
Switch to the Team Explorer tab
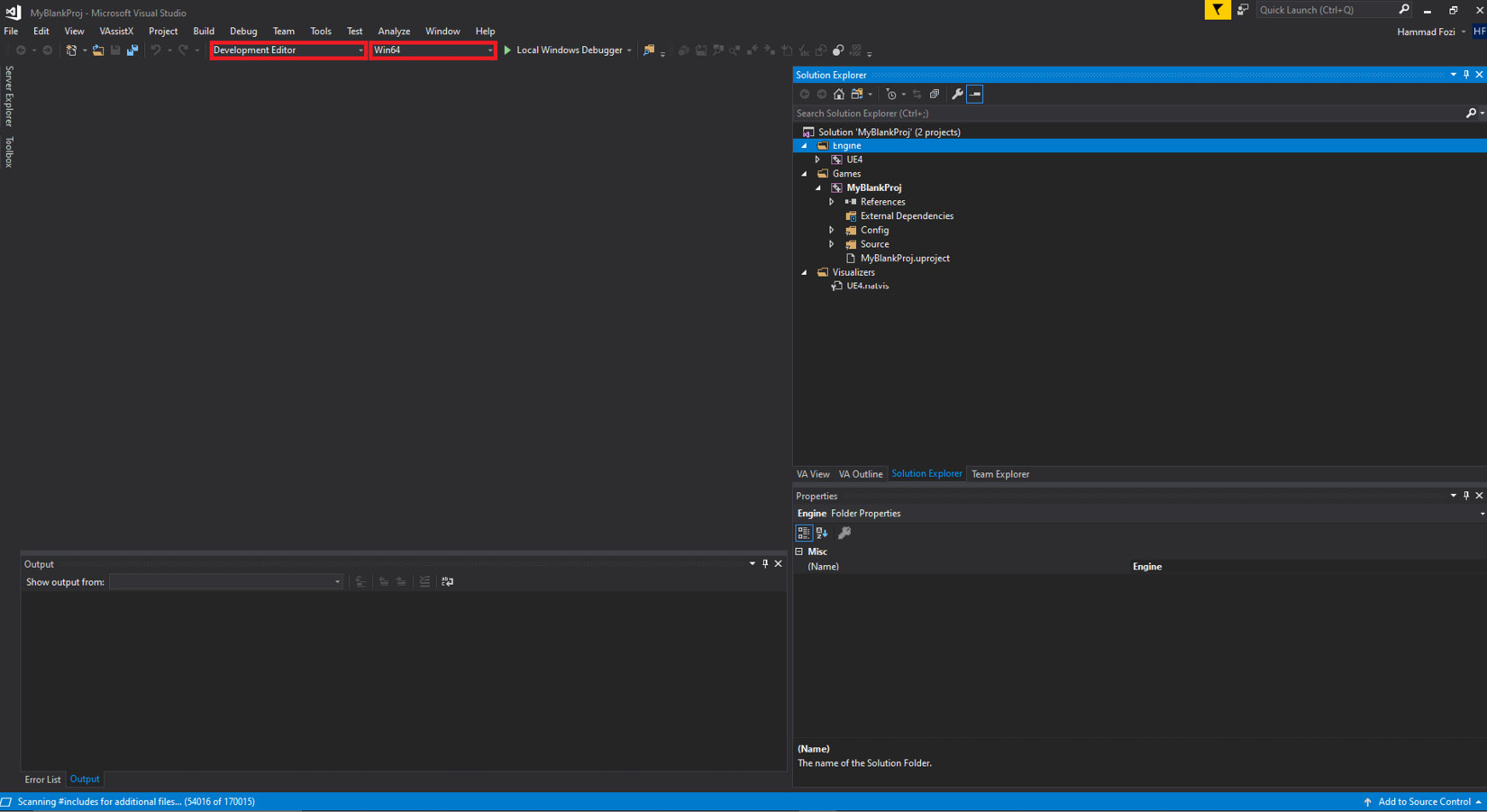[1000, 474]
